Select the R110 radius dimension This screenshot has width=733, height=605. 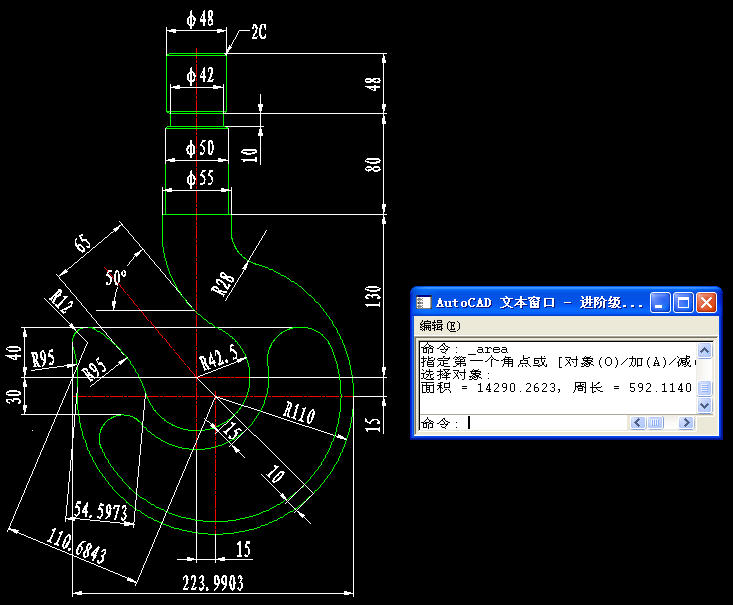point(299,413)
